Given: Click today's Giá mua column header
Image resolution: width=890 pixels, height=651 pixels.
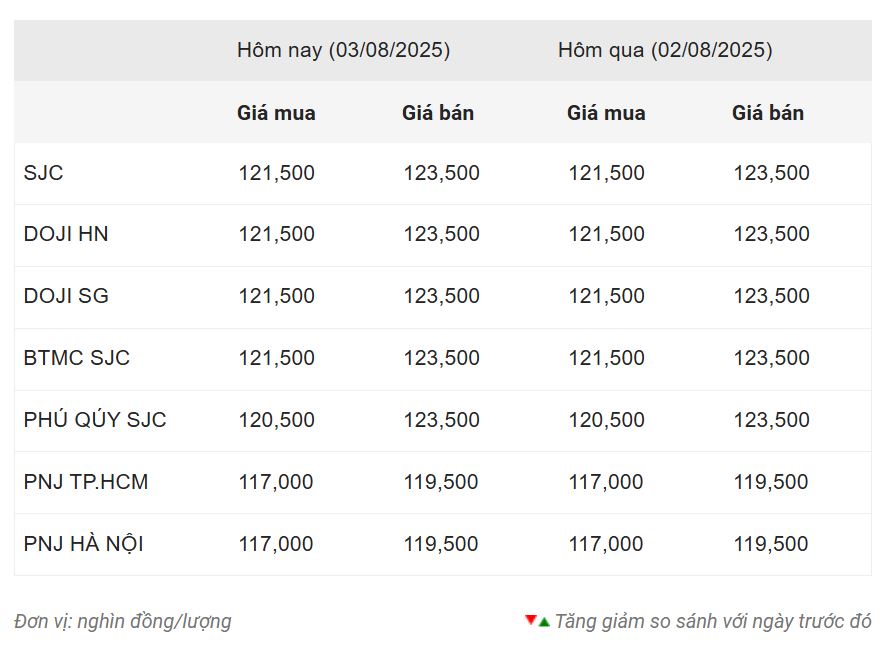Looking at the screenshot, I should point(276,113).
